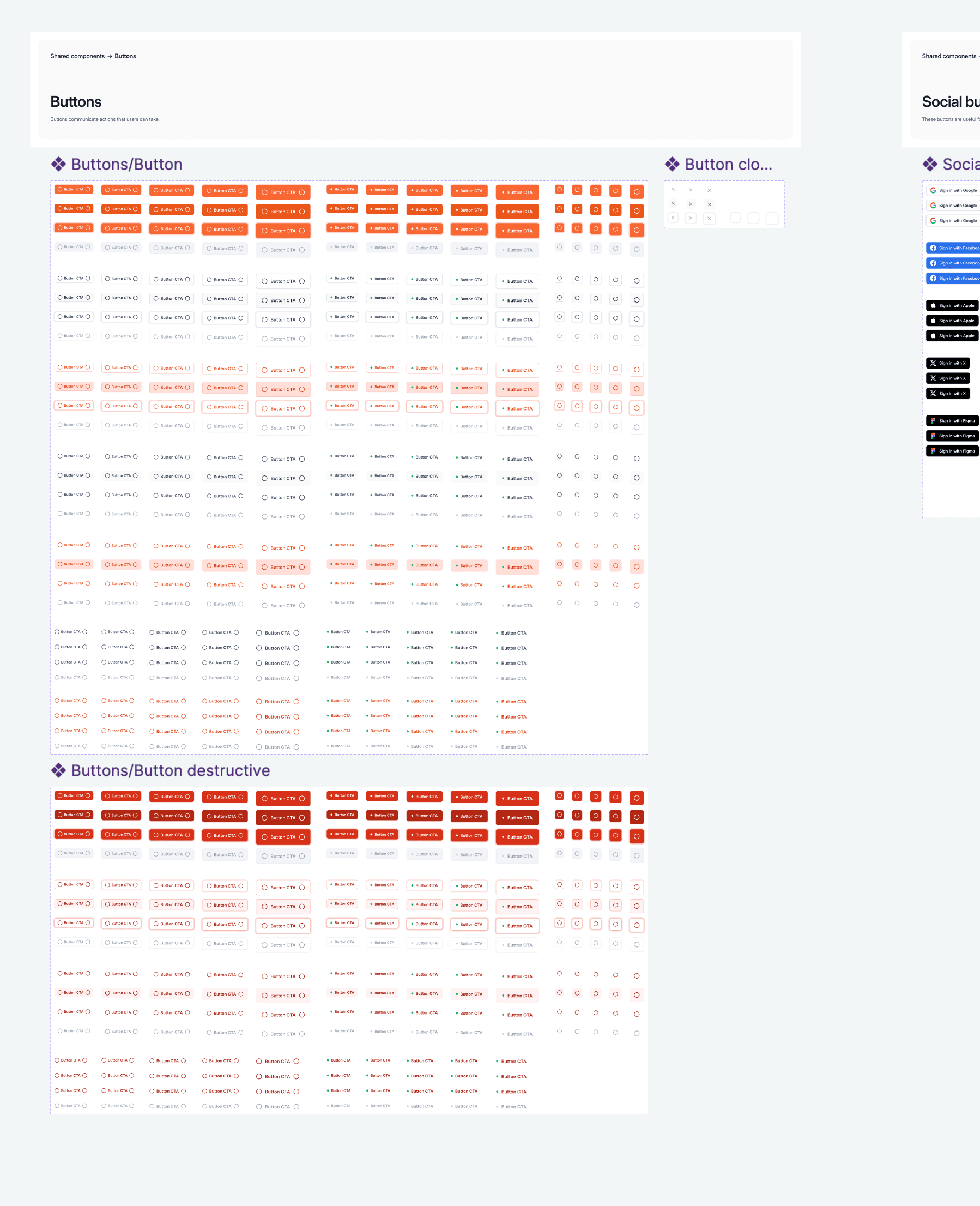Click the topmost Sign in with Google button

coord(953,190)
